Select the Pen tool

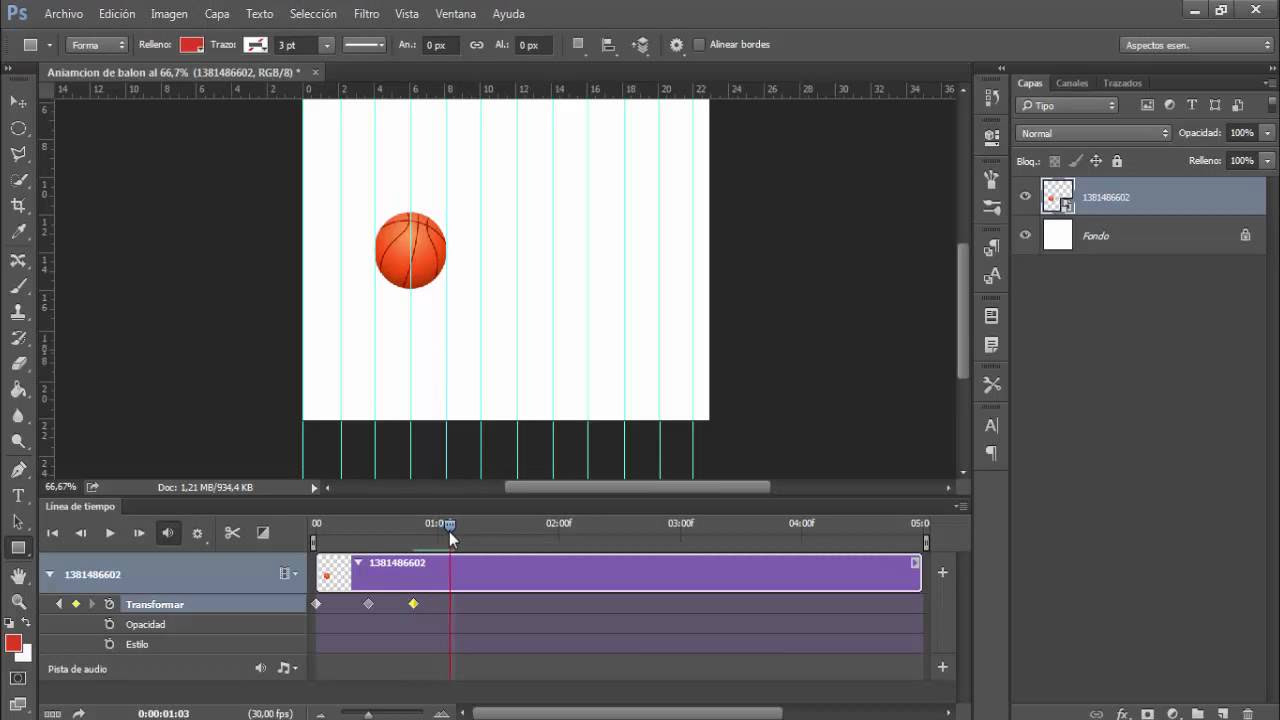[18, 470]
